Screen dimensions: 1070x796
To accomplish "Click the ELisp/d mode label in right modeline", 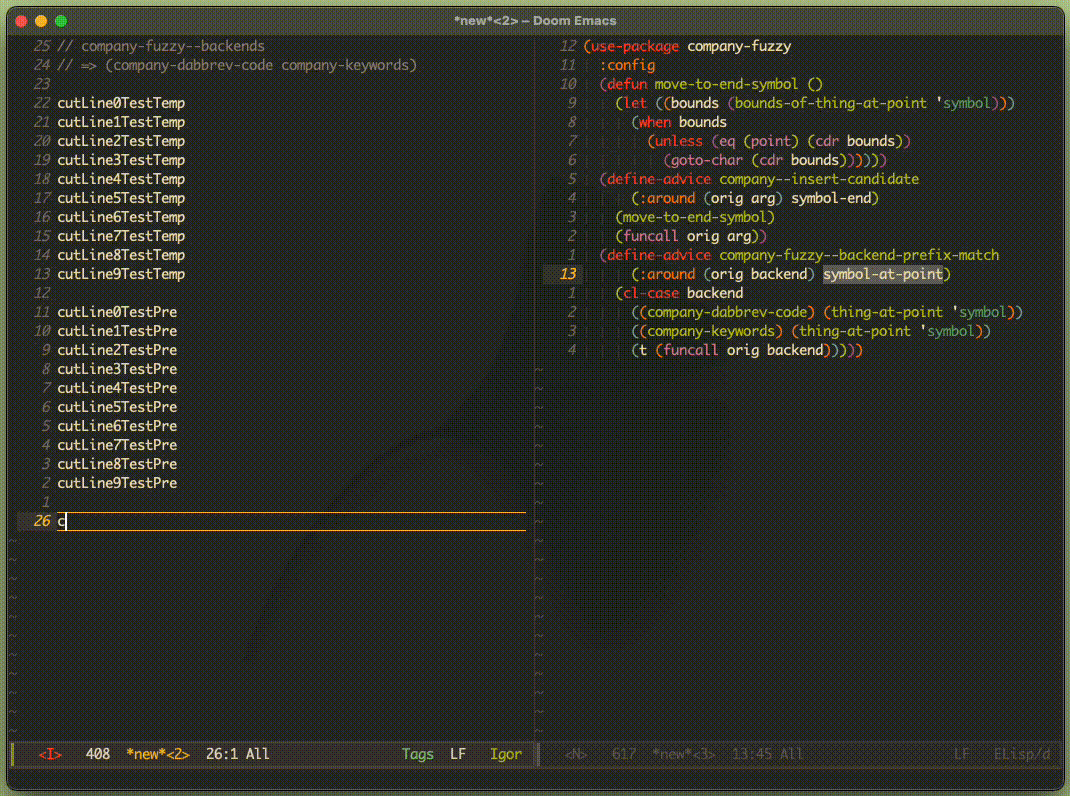I will pos(1022,754).
